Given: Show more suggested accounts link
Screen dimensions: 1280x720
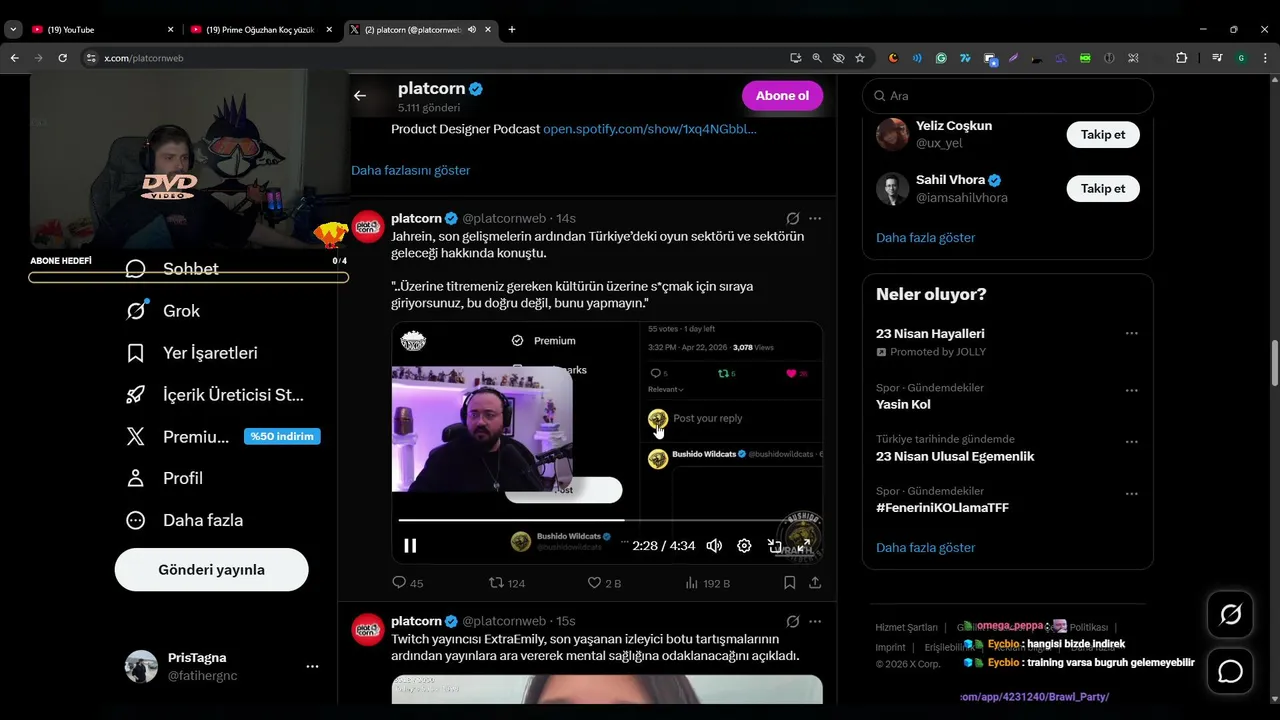Looking at the screenshot, I should pyautogui.click(x=925, y=237).
